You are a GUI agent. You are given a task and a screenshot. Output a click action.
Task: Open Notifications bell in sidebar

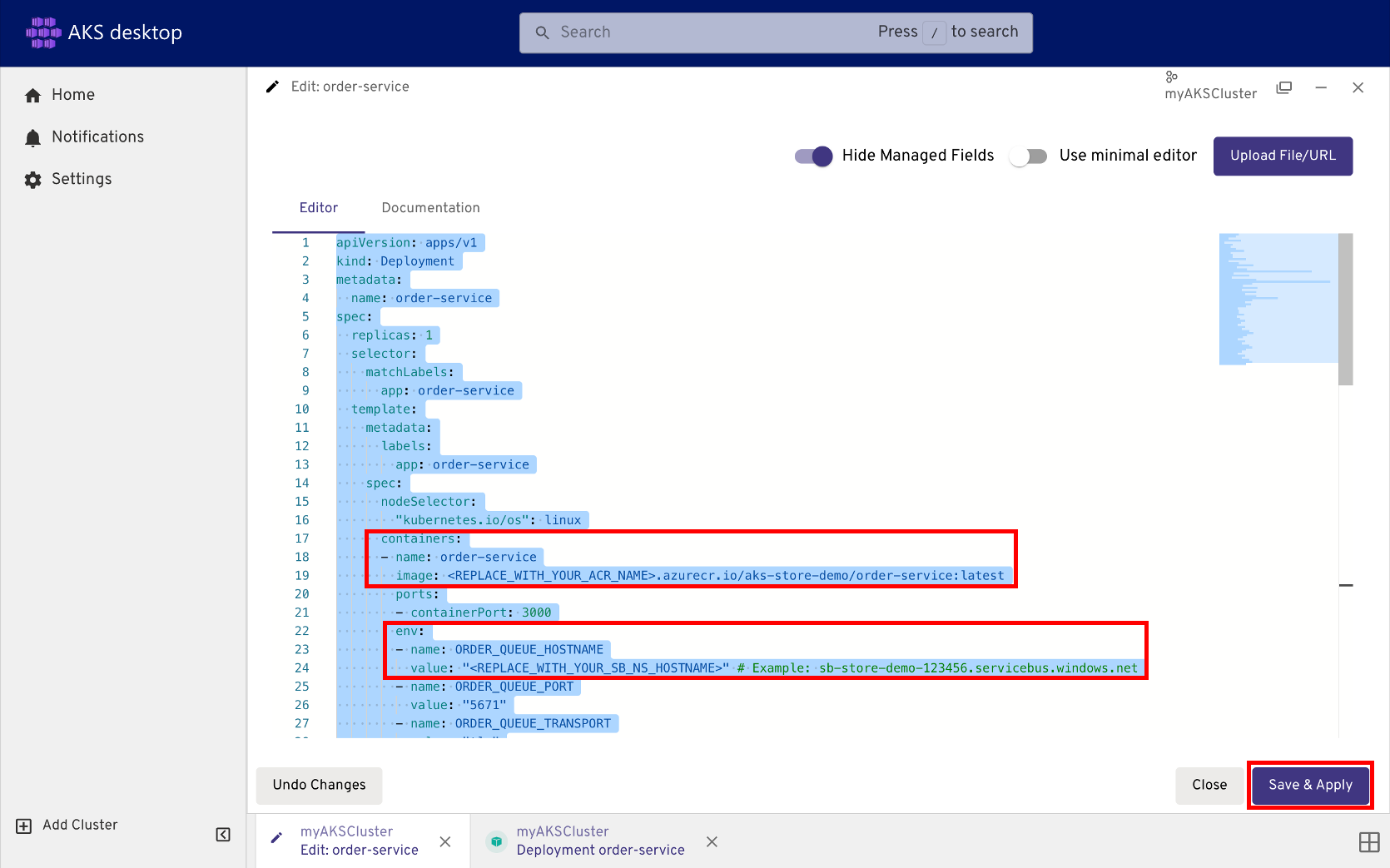tap(33, 137)
